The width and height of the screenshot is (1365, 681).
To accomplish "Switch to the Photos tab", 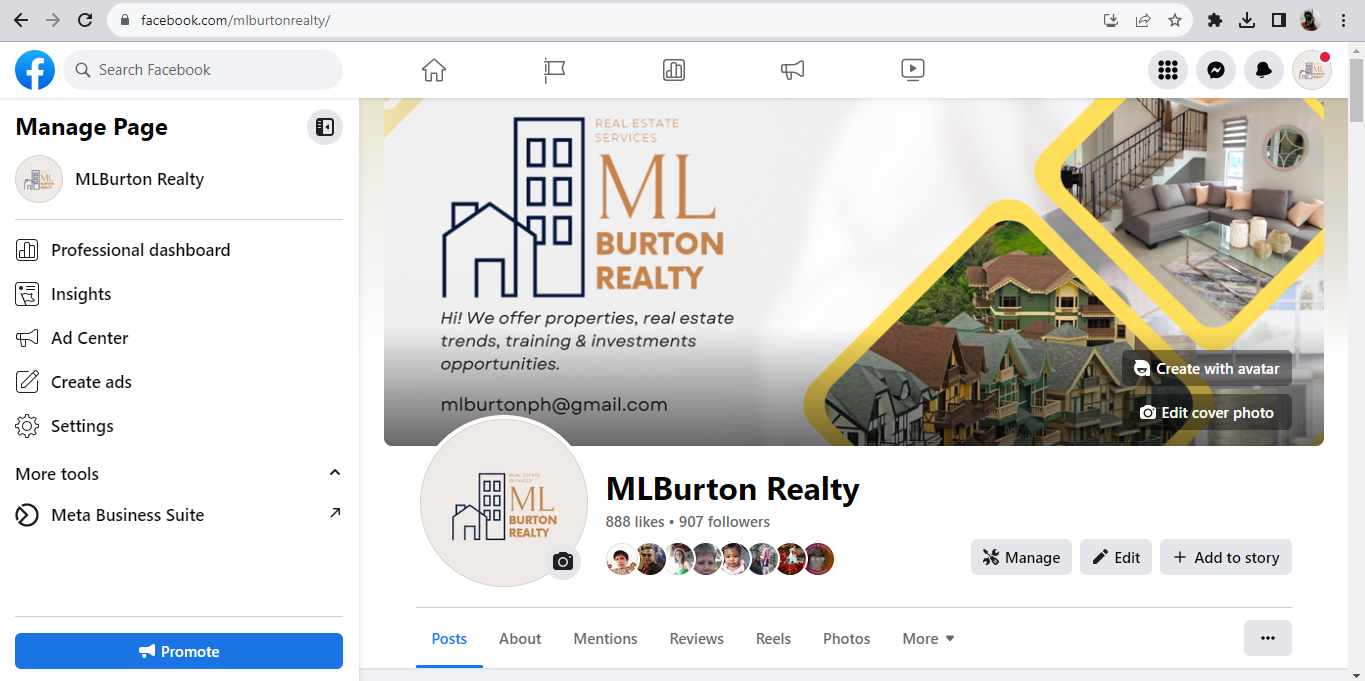I will pos(847,639).
